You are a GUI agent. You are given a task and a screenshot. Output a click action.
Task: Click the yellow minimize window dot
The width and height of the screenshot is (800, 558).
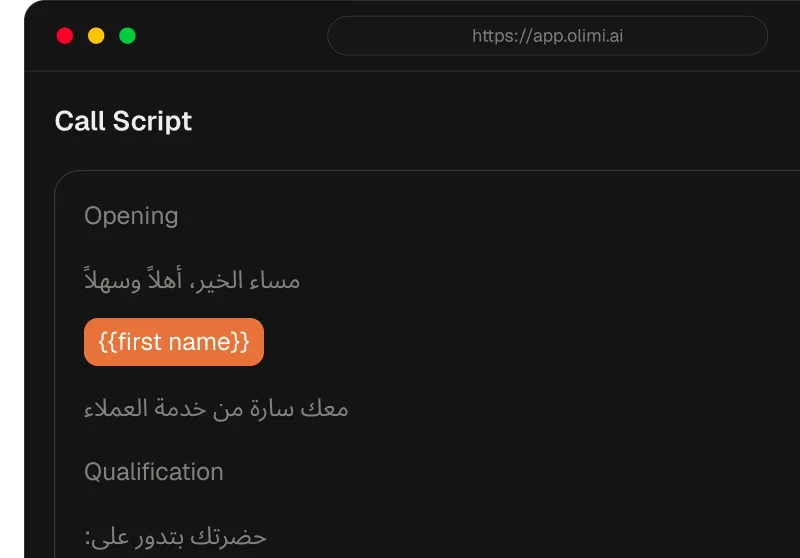(96, 36)
